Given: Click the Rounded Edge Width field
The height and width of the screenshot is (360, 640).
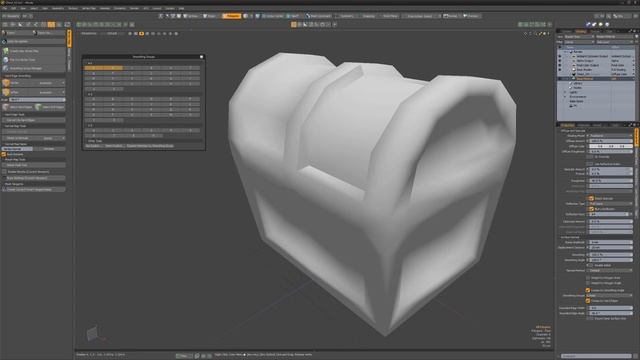Looking at the screenshot, I should pyautogui.click(x=611, y=308).
